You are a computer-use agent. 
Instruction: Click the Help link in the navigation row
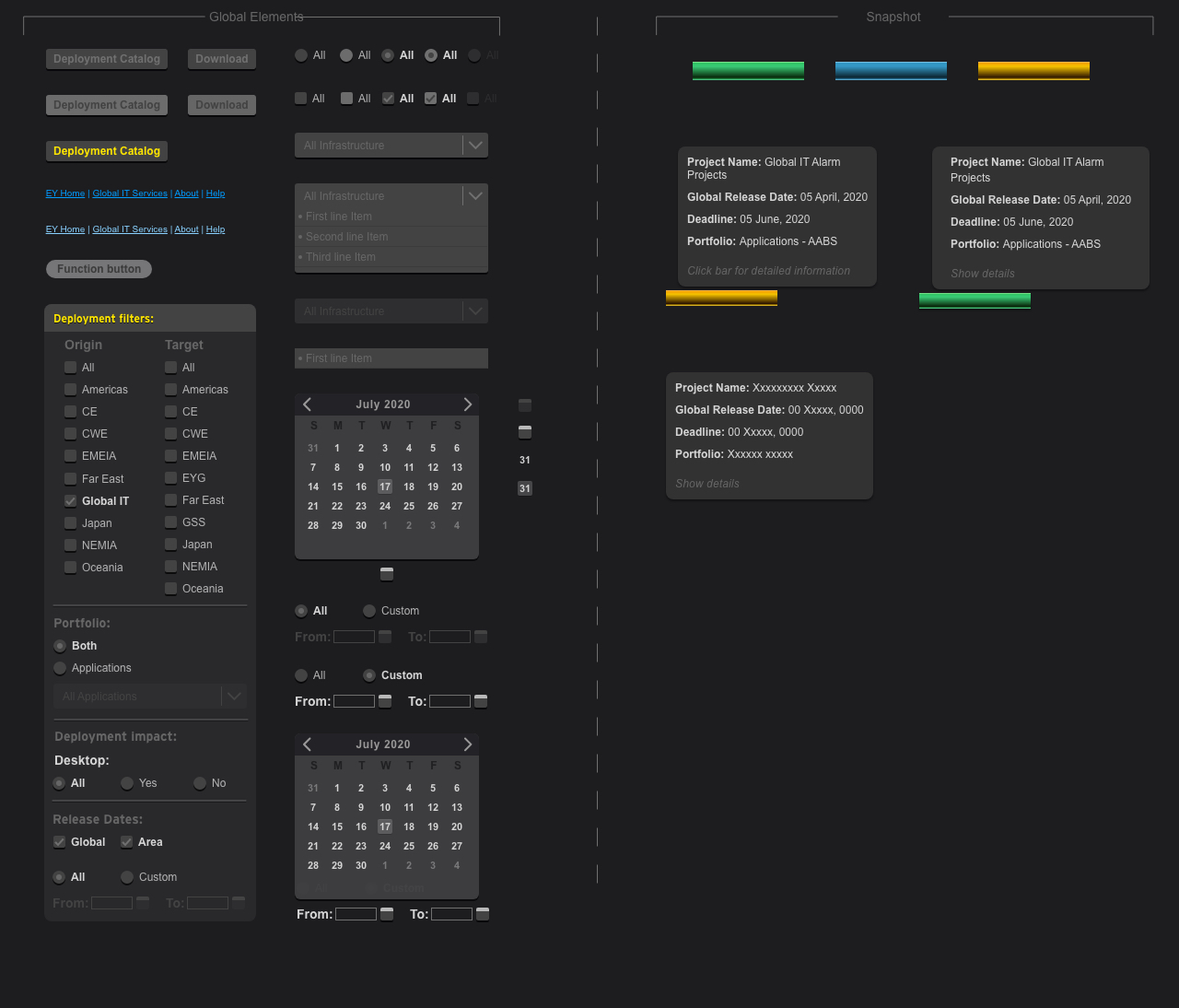click(x=215, y=193)
